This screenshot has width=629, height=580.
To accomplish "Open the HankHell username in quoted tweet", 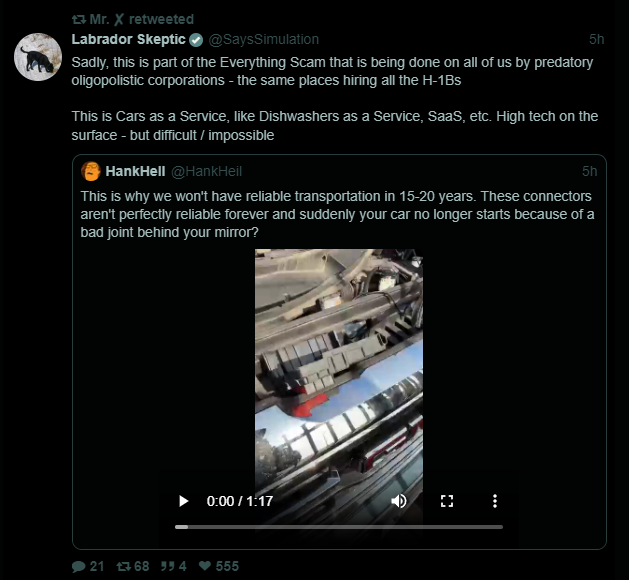I will coord(135,171).
